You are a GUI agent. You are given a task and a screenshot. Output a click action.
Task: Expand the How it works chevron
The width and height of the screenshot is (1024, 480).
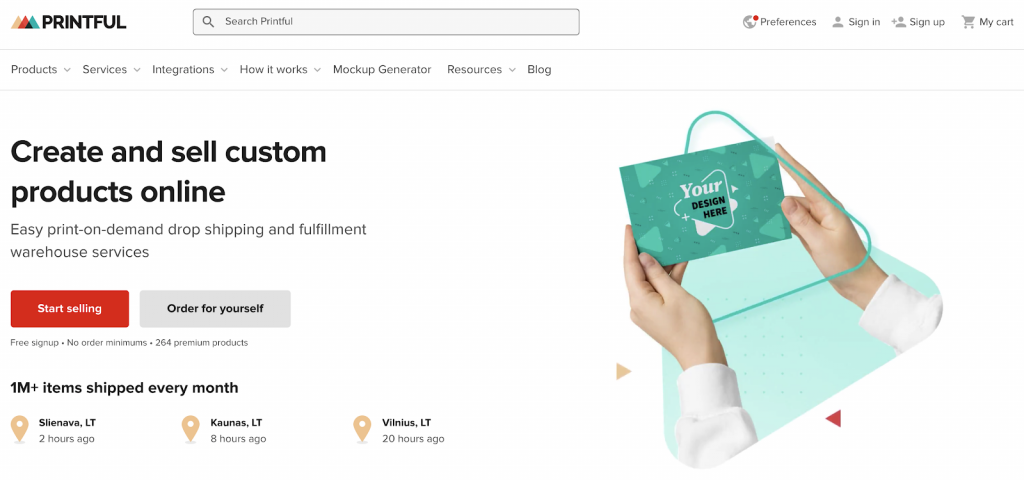tap(317, 70)
